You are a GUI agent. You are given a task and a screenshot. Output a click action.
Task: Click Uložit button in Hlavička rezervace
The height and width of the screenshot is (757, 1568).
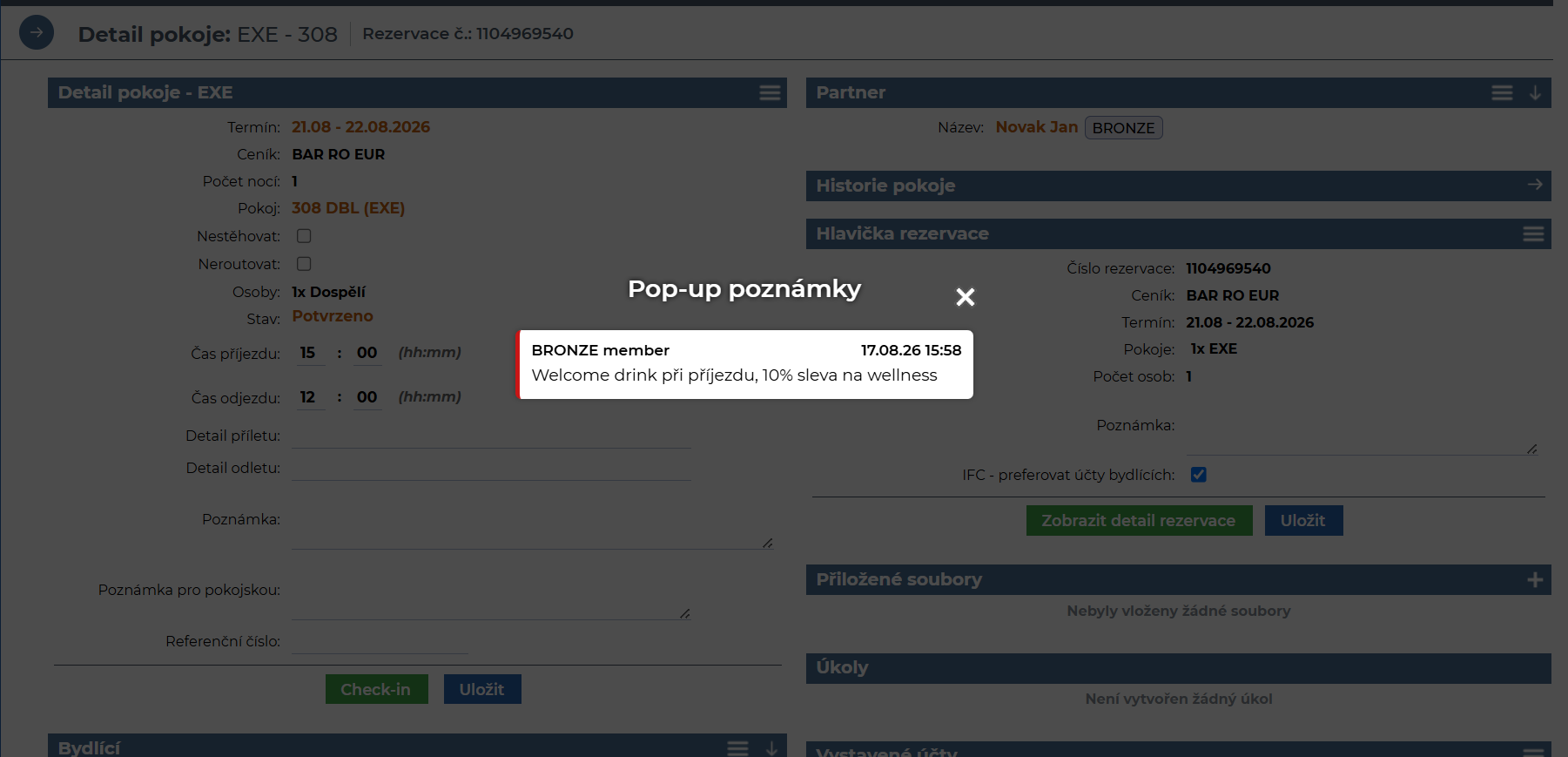(1303, 520)
